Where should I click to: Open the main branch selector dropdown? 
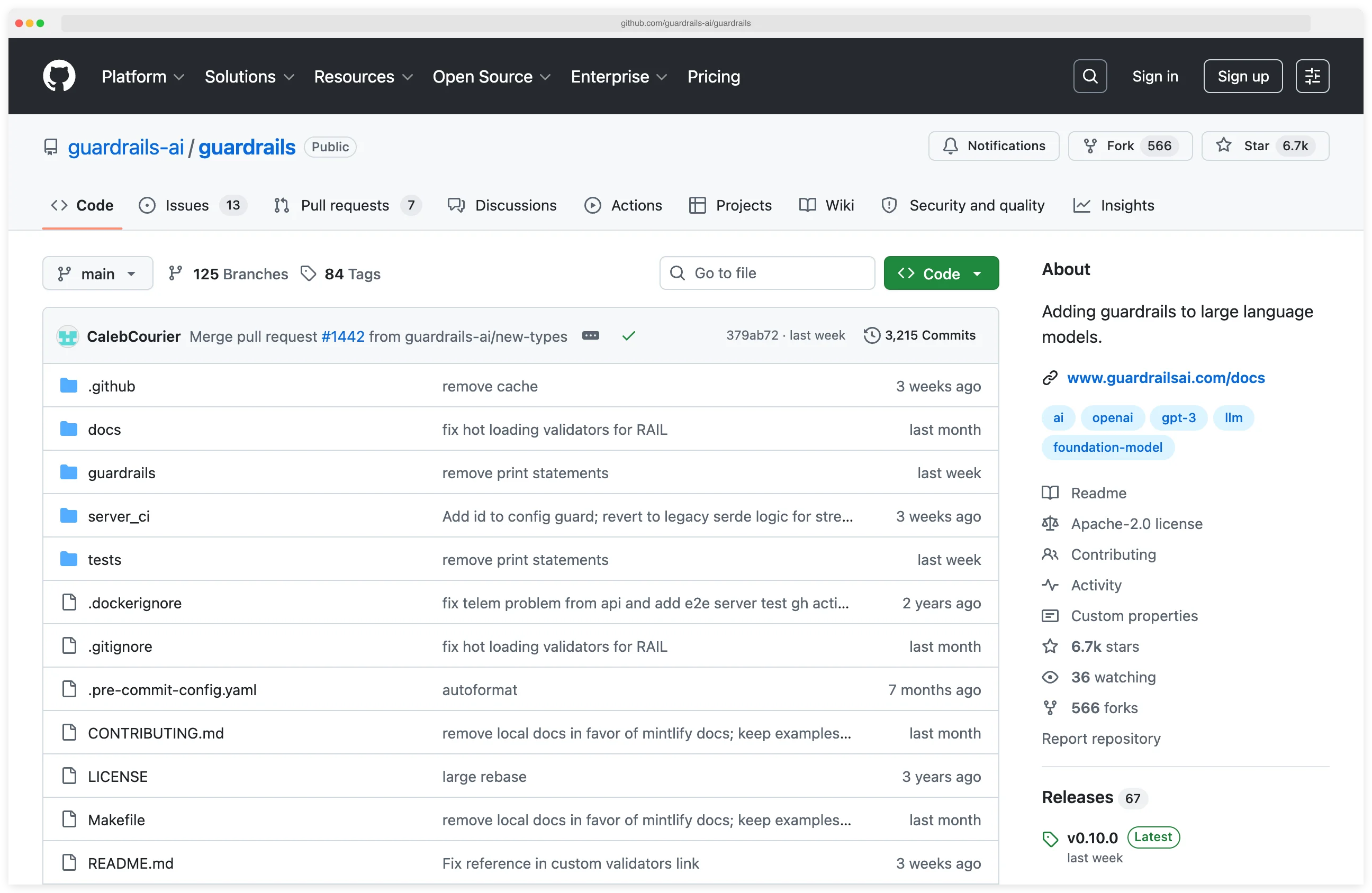[x=97, y=273]
